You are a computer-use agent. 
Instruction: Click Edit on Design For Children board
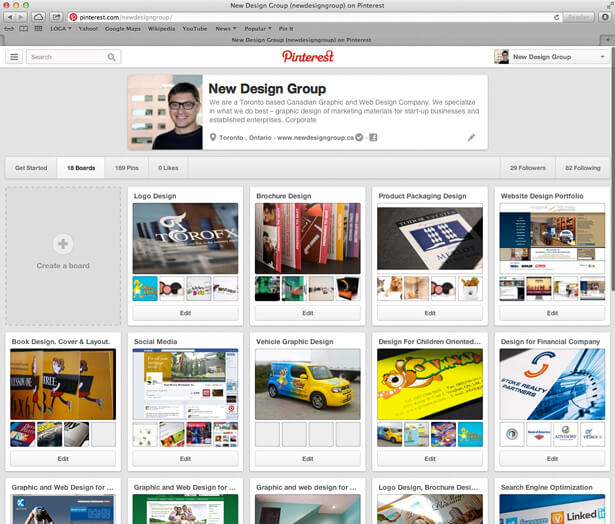coord(430,458)
